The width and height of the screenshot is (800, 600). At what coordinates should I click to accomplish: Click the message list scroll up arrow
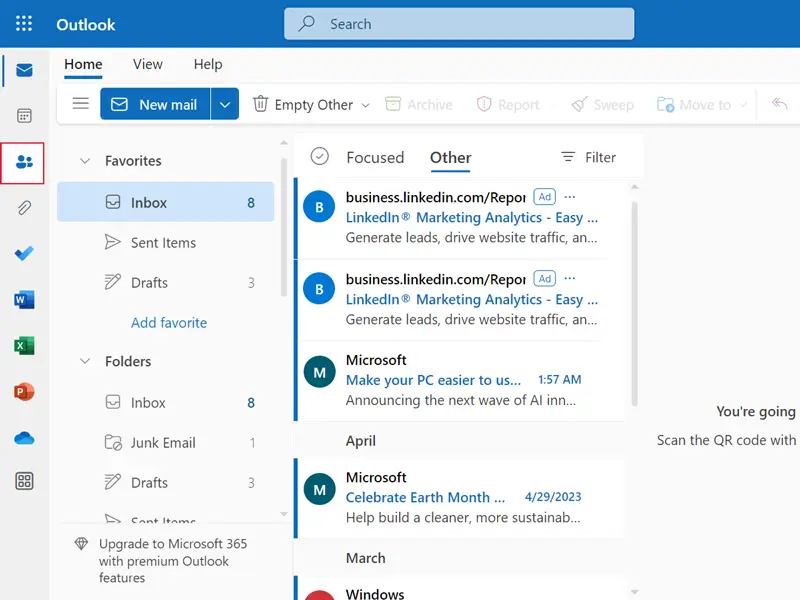[634, 187]
